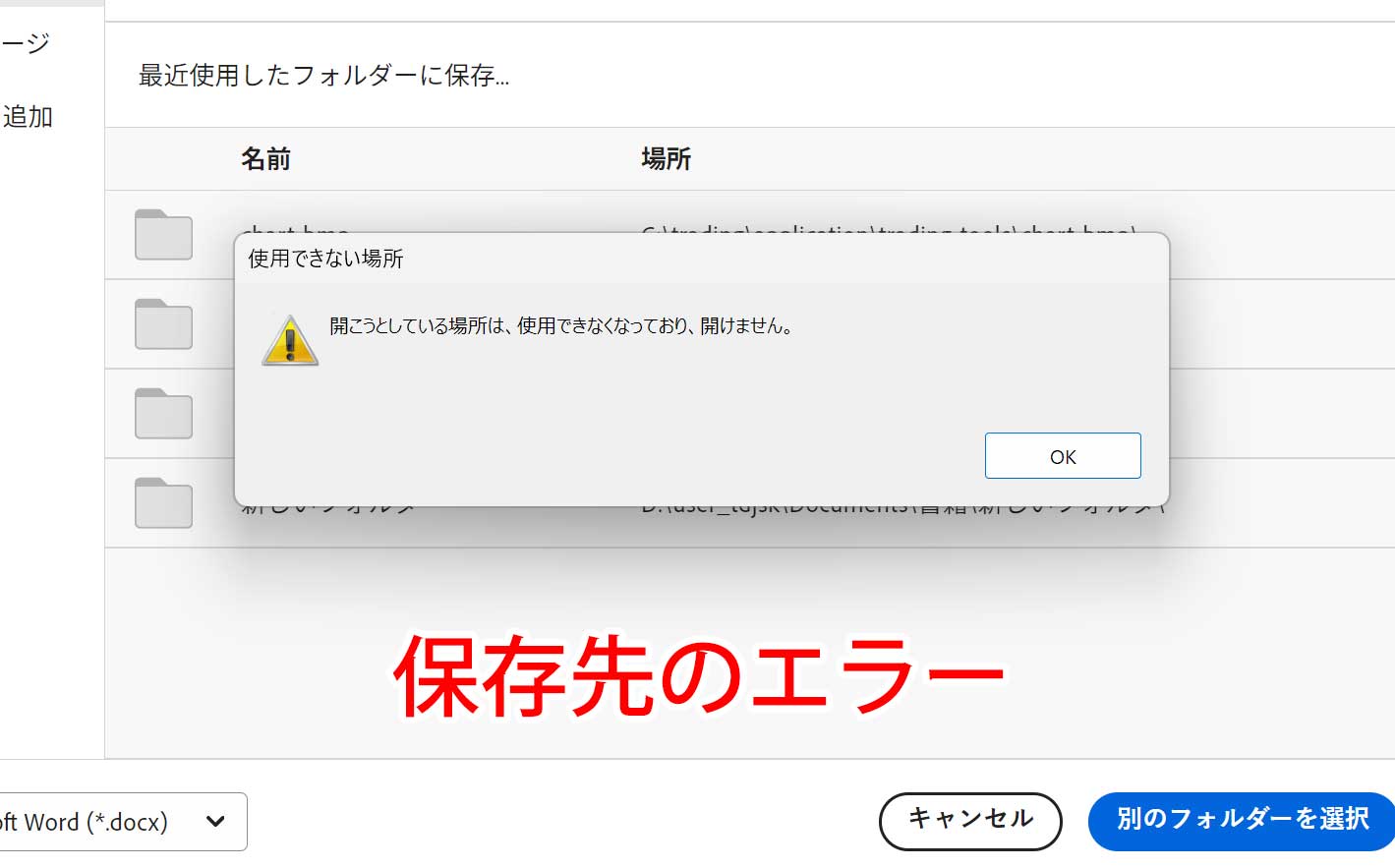Viewport: 1395px width, 868px height.
Task: Click OK in the unavailable location dialog
Action: 1063,456
